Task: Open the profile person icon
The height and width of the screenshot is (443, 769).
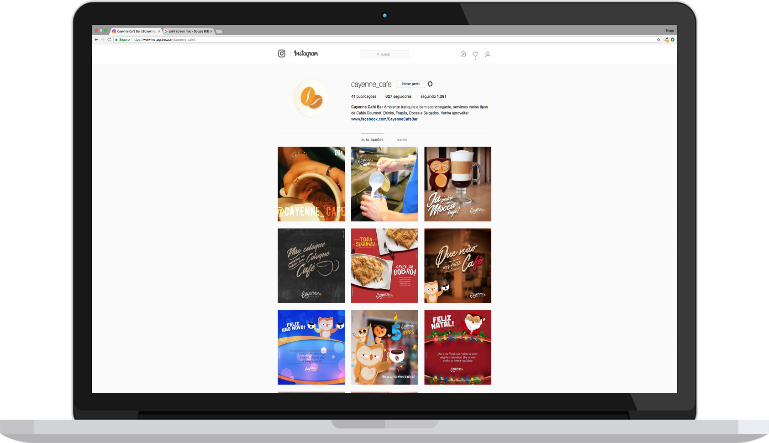Action: point(487,54)
